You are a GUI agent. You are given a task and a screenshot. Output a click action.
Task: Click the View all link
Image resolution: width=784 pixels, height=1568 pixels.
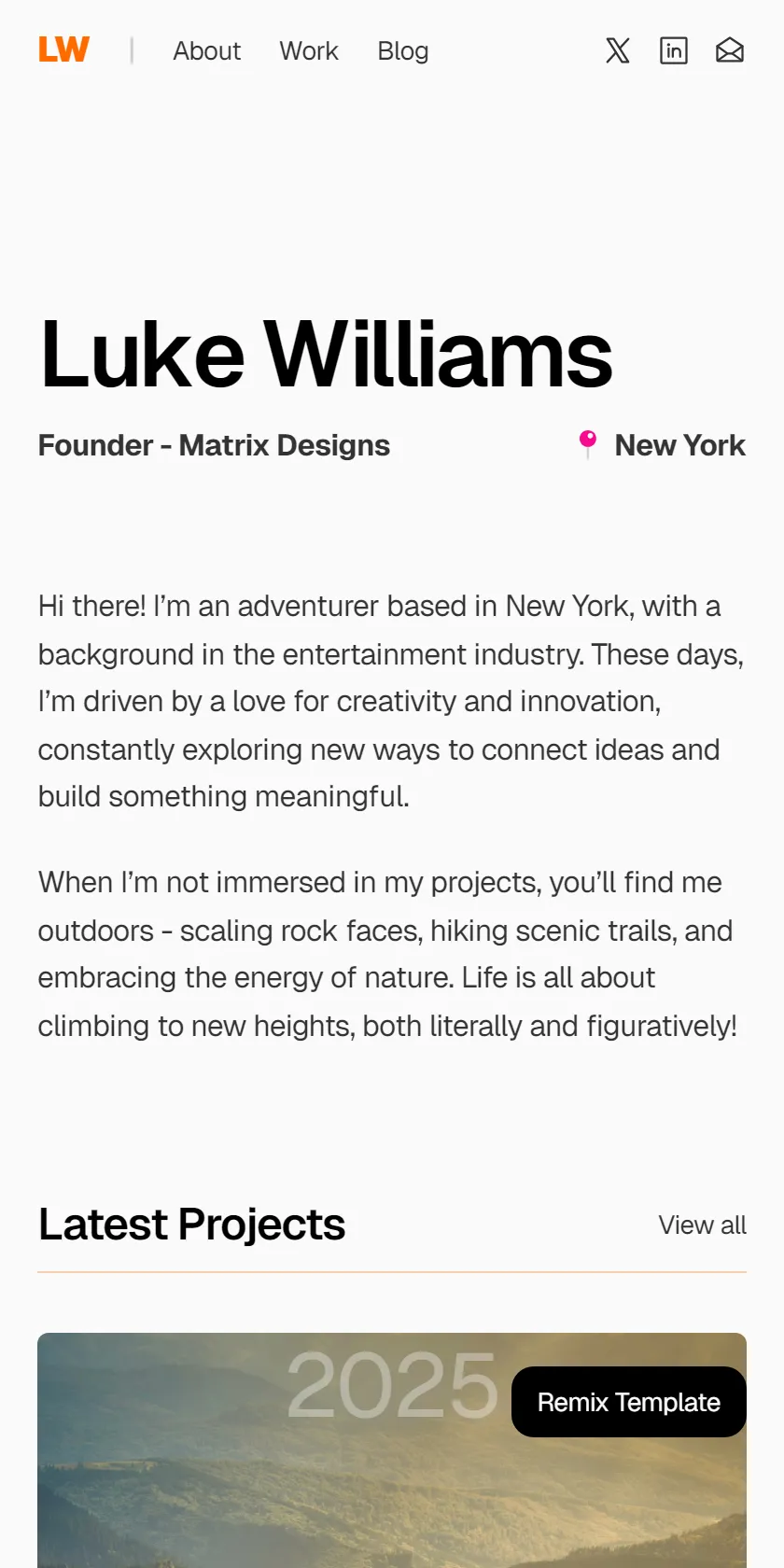[x=702, y=1225]
